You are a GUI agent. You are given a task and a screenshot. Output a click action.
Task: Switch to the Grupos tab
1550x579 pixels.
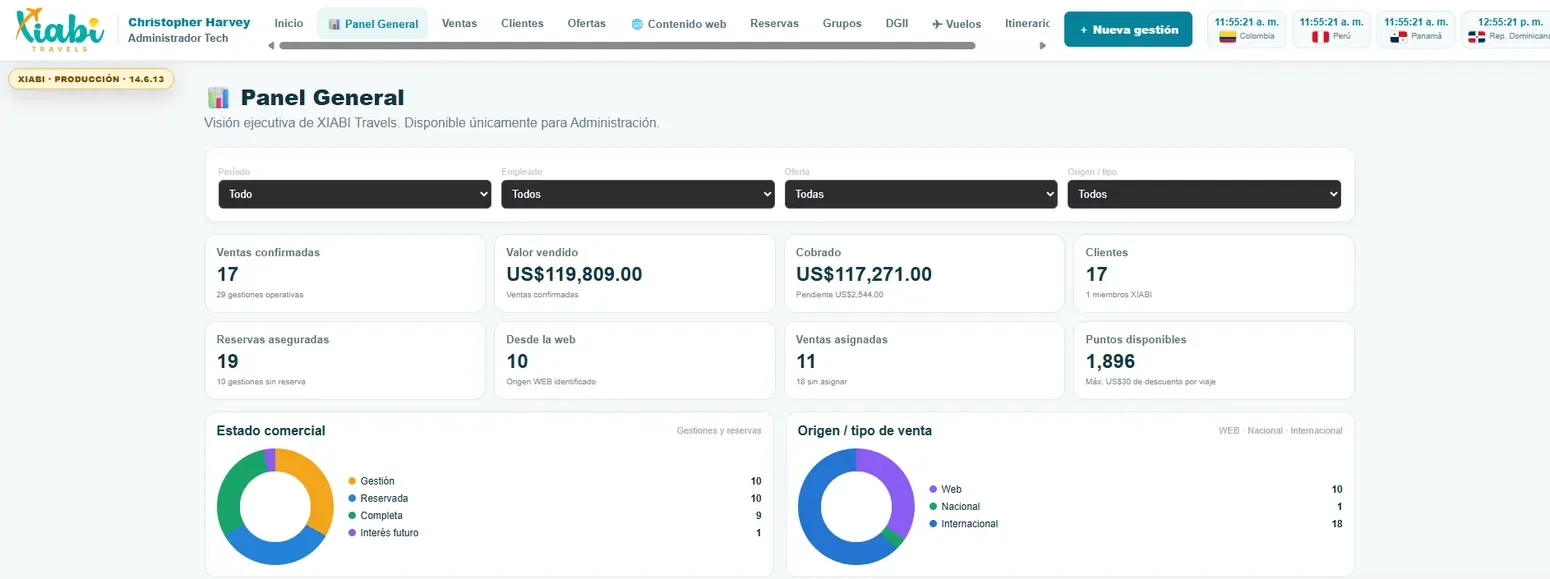coord(842,23)
